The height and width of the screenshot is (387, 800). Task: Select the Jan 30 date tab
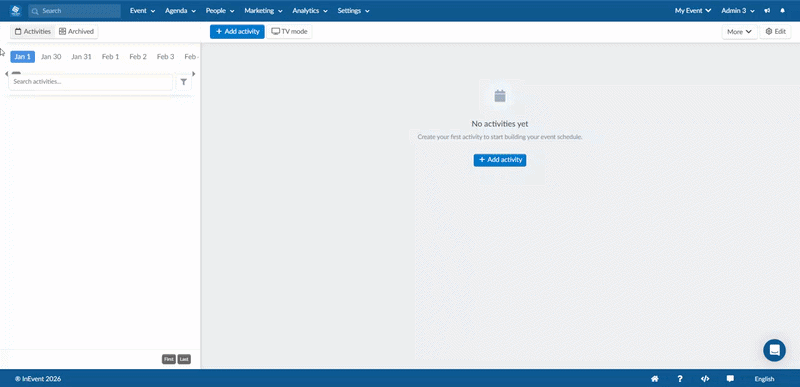pos(51,57)
